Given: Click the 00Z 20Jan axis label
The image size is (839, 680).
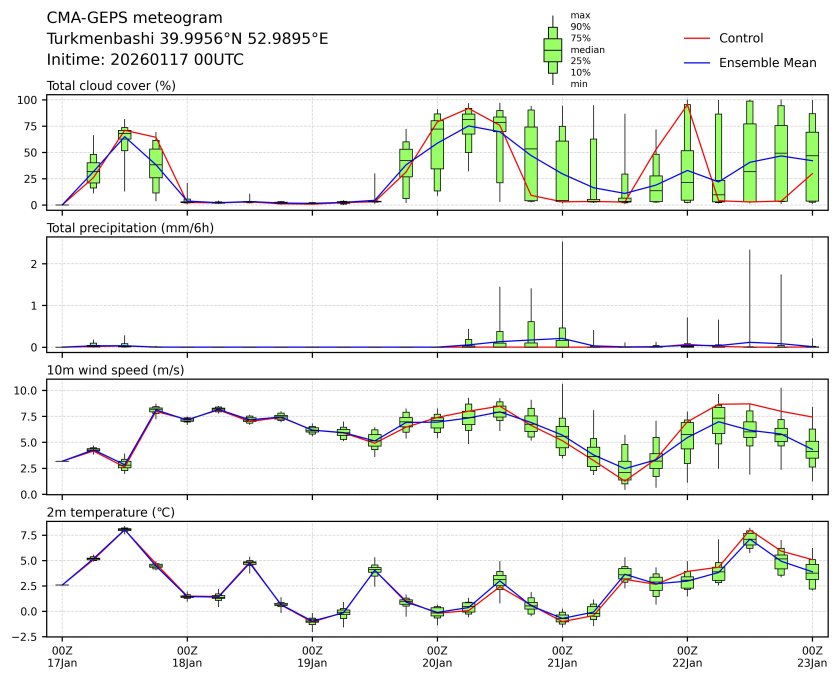Looking at the screenshot, I should tap(437, 656).
